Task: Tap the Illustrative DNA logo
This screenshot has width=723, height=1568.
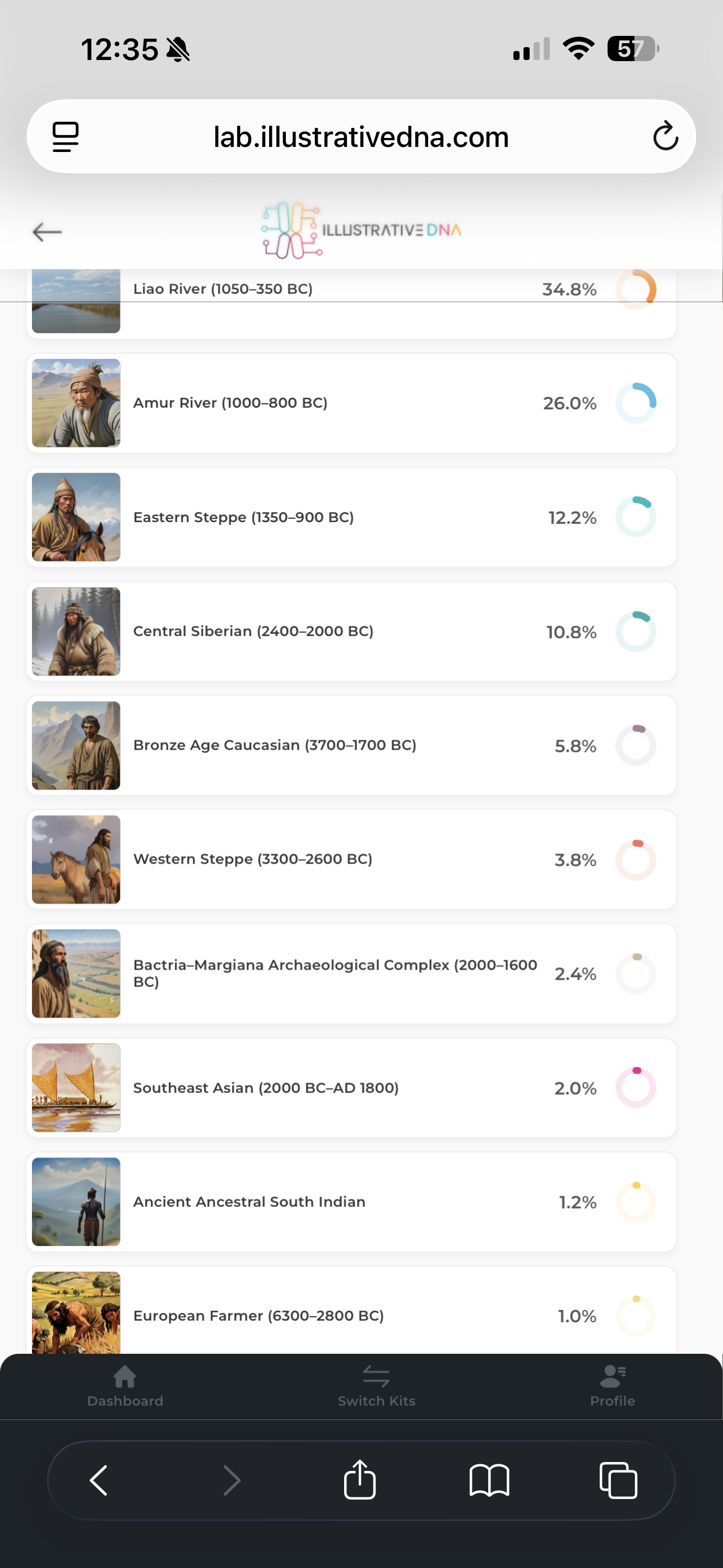Action: [361, 230]
